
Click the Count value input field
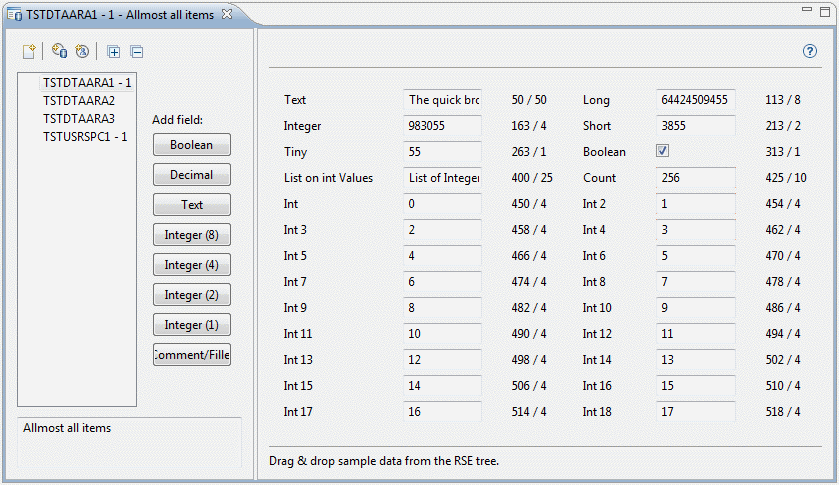click(696, 178)
